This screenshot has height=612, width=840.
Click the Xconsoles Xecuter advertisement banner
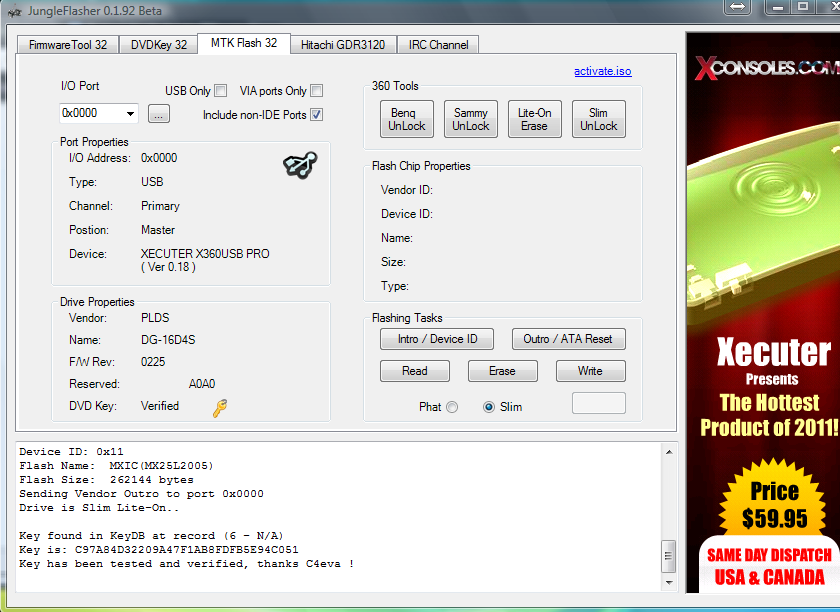[763, 312]
